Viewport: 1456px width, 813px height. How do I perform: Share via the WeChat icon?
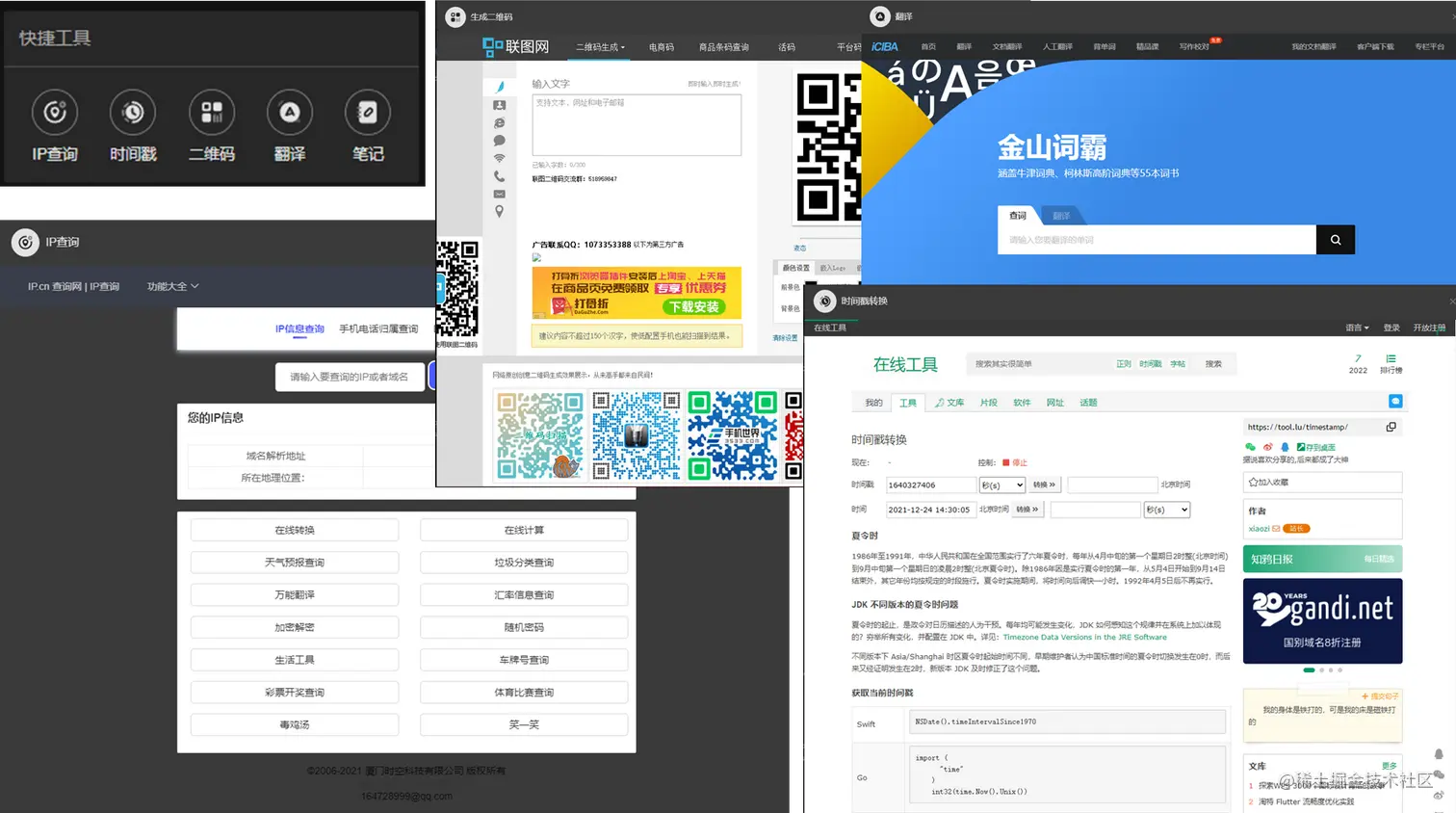pyautogui.click(x=1250, y=447)
